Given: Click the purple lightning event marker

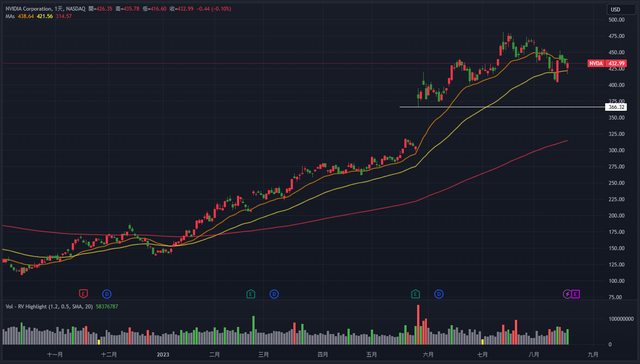Looking at the screenshot, I should tap(567, 294).
